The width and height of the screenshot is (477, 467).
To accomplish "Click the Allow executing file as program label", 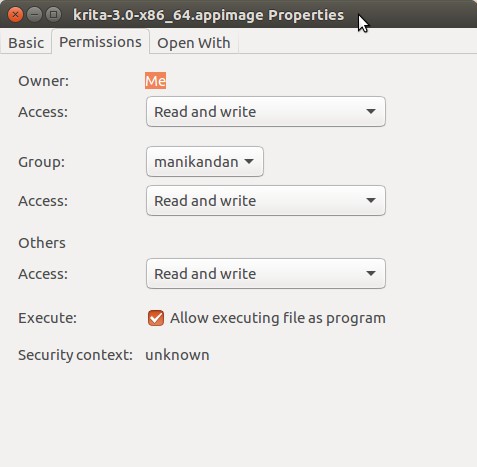I will (x=278, y=318).
